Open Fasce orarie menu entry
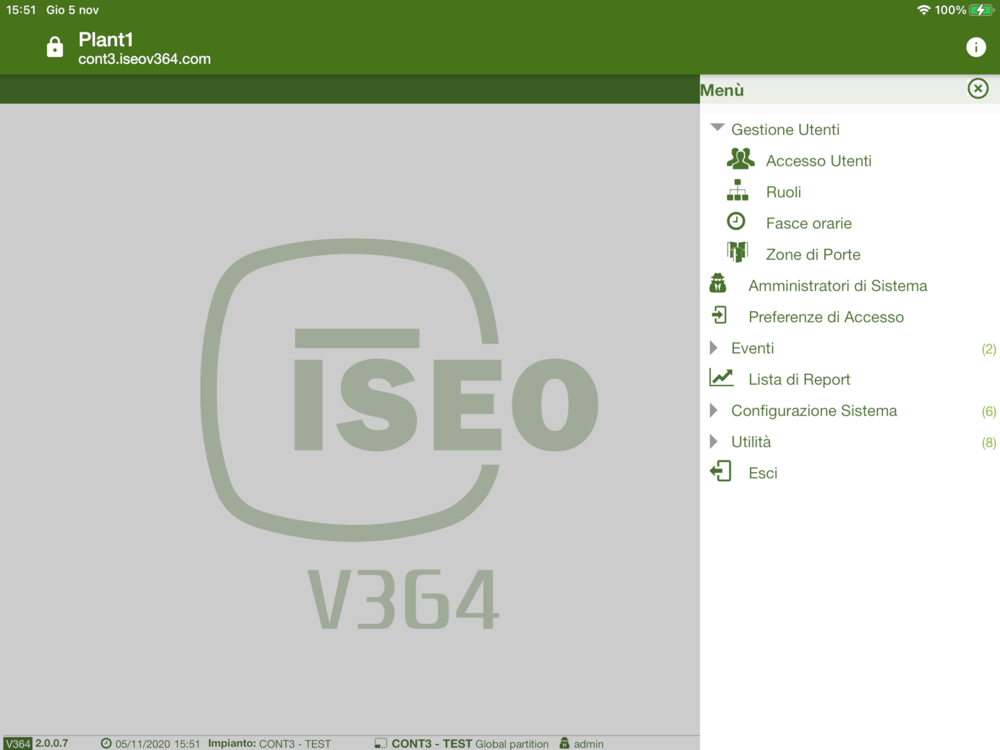1000x750 pixels. (x=809, y=223)
